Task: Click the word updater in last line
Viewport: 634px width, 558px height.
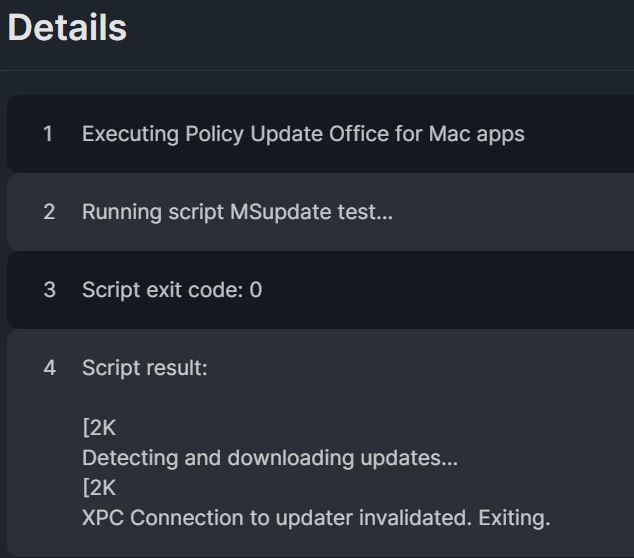Action: coord(314,518)
